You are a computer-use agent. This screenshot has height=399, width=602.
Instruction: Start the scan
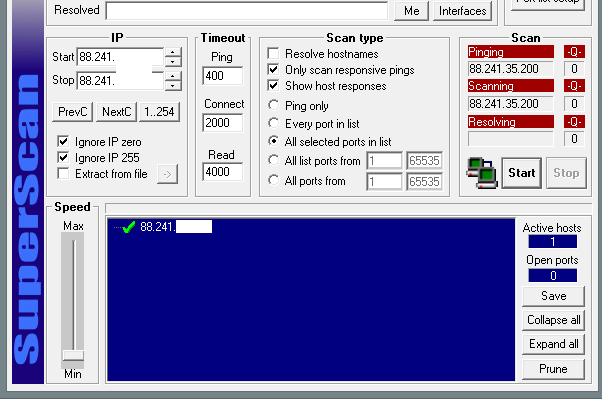click(x=521, y=173)
